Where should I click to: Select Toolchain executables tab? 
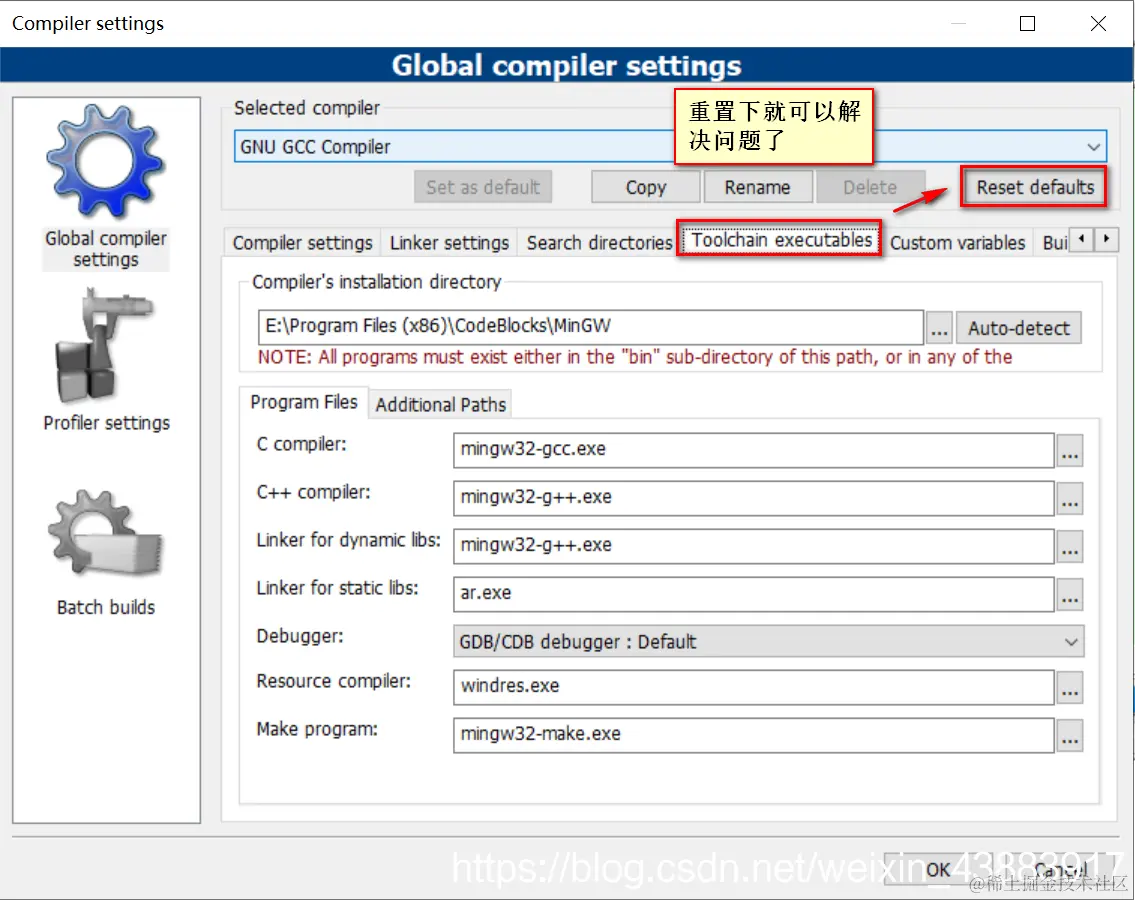(x=781, y=240)
